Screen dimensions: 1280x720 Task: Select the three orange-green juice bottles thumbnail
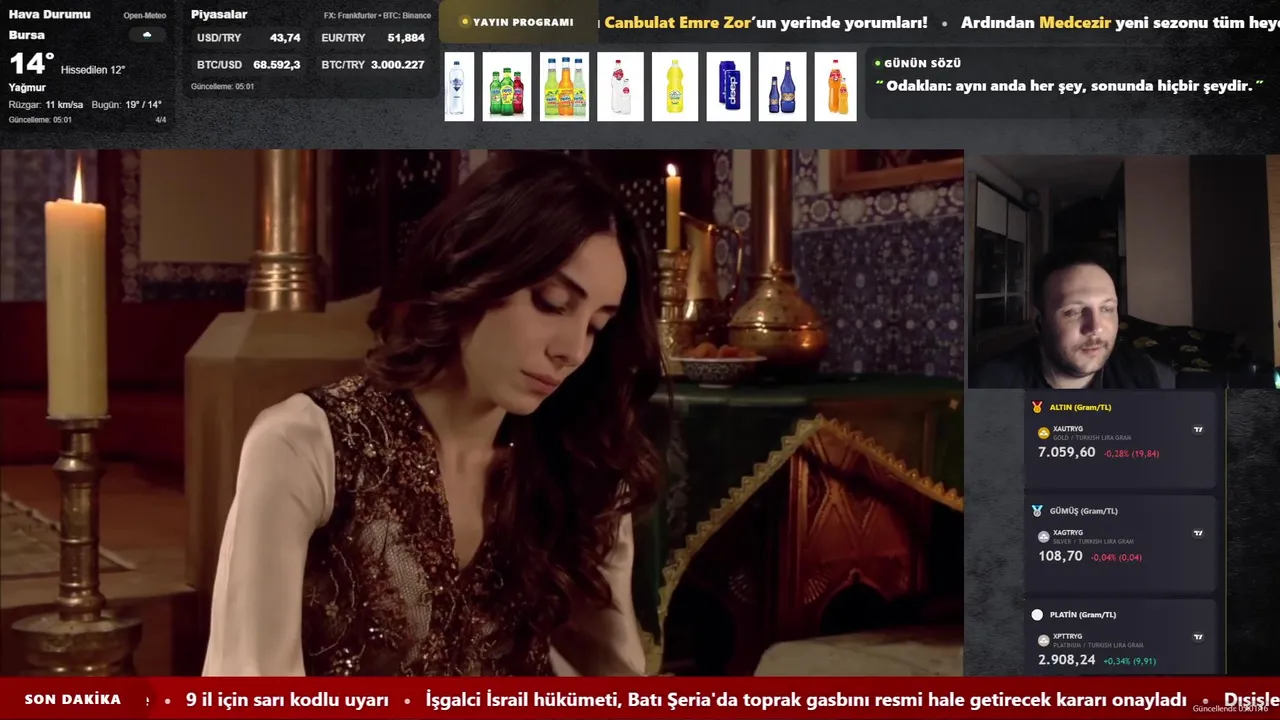pos(564,87)
